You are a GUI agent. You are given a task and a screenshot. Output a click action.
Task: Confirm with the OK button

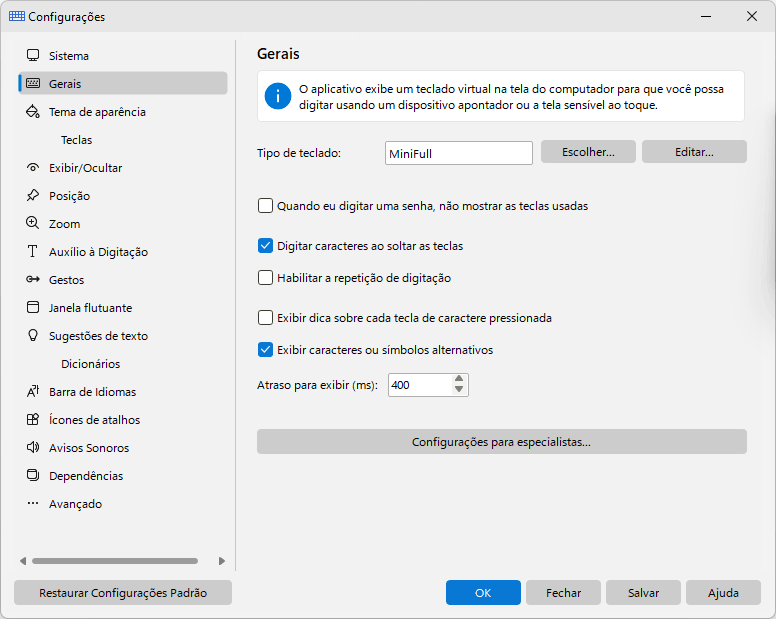coord(483,593)
